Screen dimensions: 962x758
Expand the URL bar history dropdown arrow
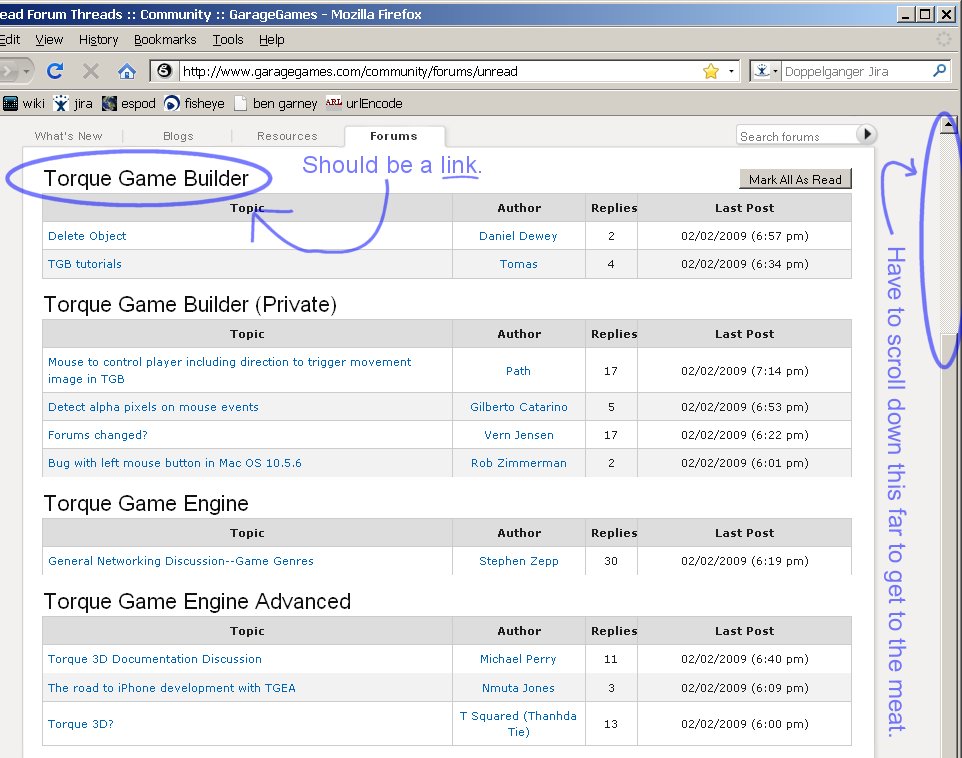point(731,72)
